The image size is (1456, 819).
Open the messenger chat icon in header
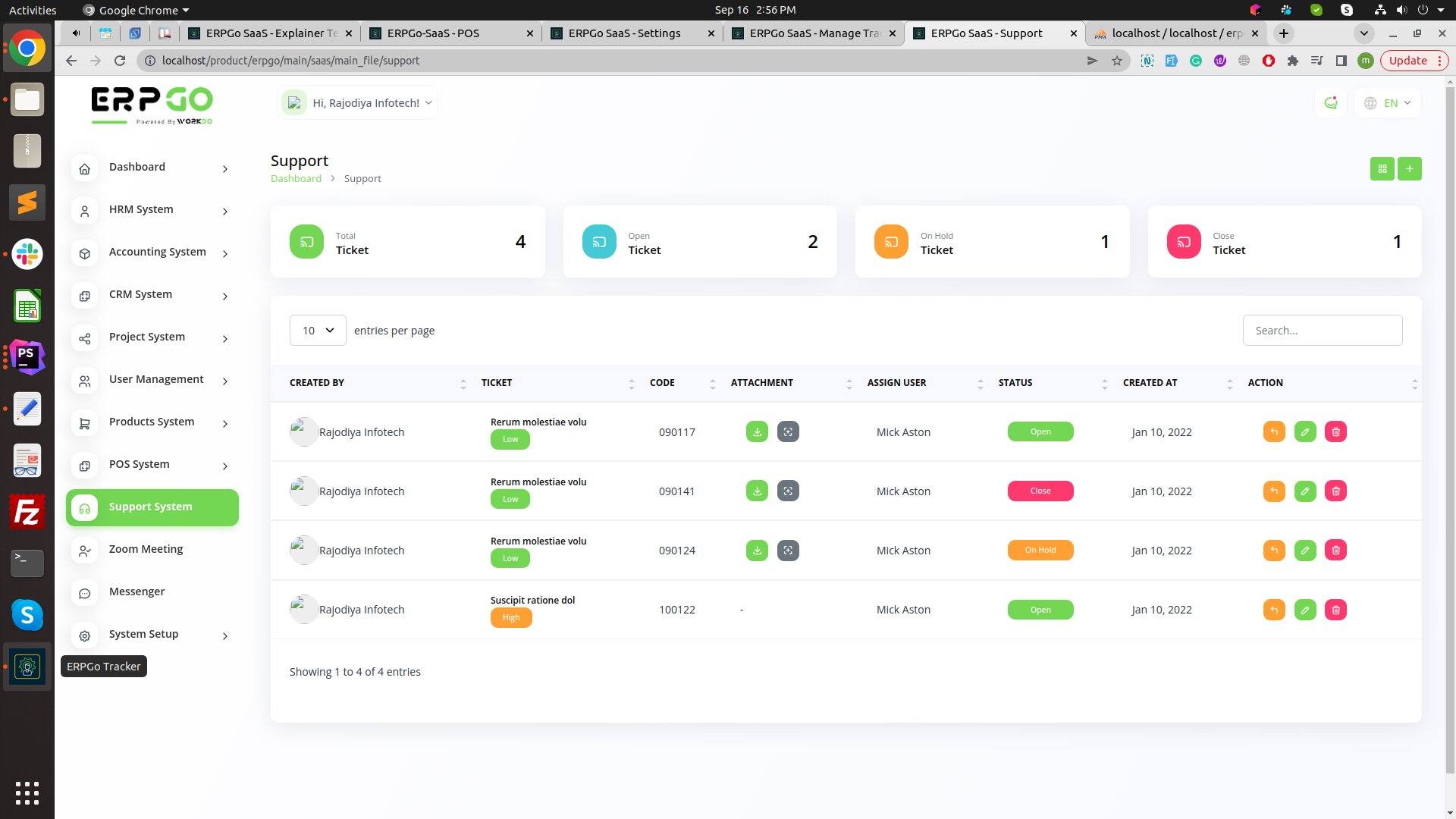[x=1330, y=103]
